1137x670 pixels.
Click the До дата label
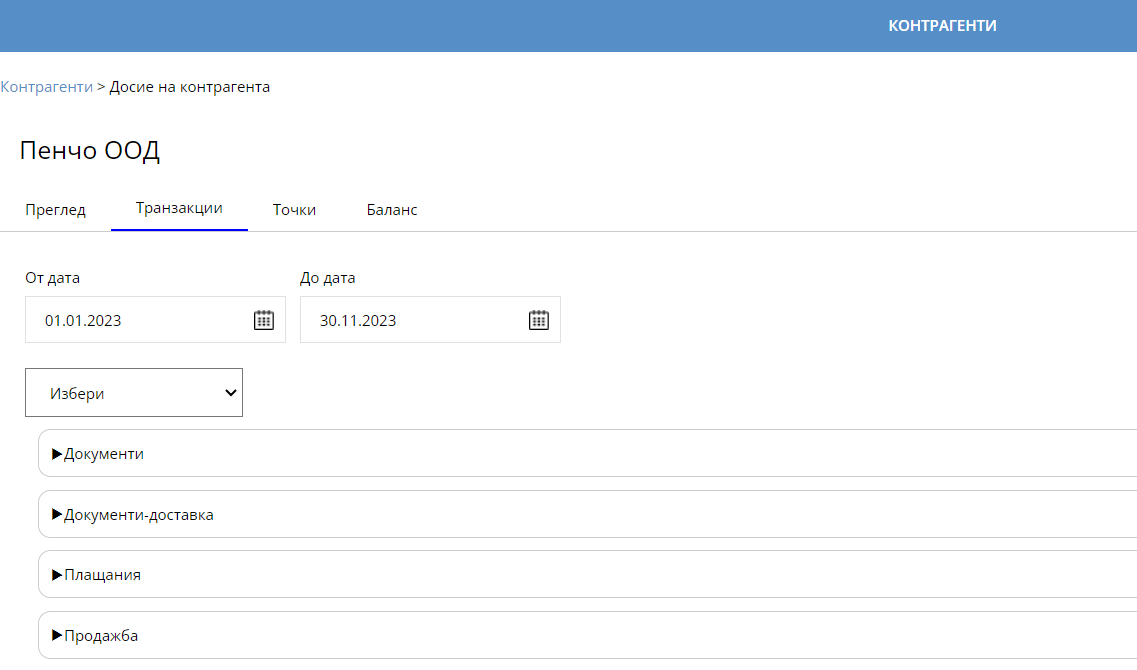tap(328, 278)
